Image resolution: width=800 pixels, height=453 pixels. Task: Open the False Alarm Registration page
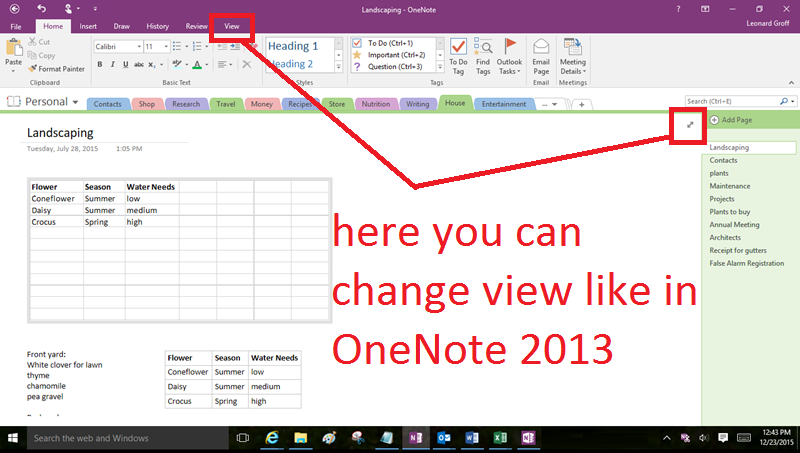click(x=746, y=263)
